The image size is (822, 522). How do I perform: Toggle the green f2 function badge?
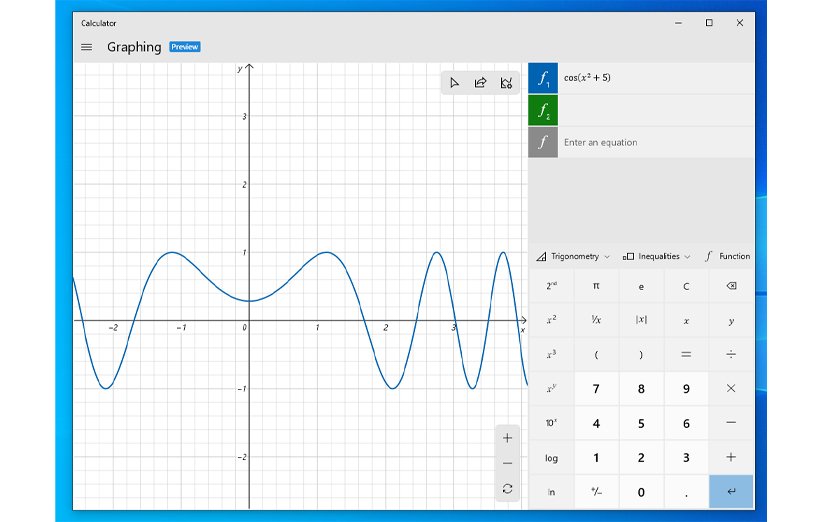[x=542, y=110]
